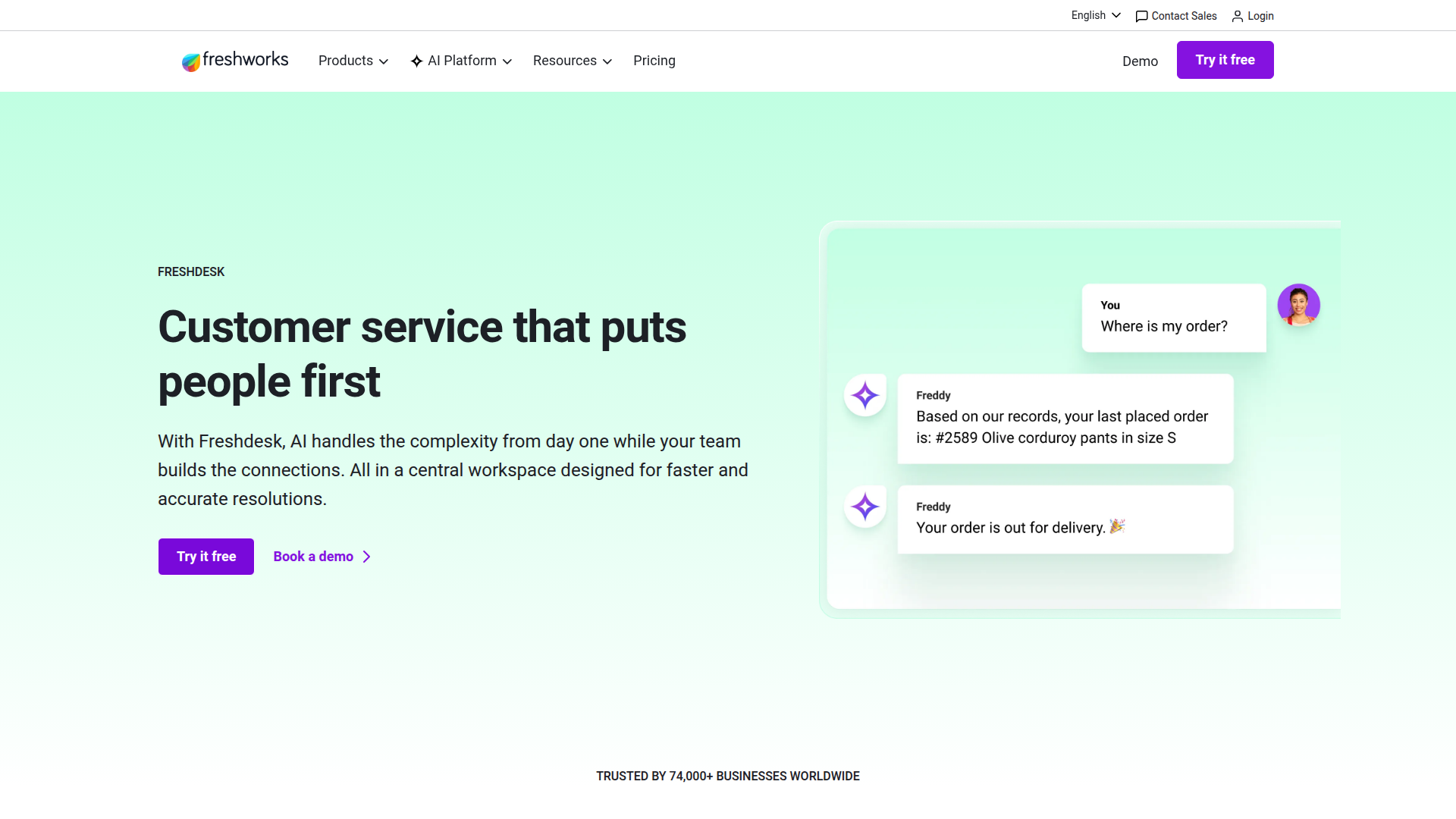Click the 'Customer service that puts people first' headline

pyautogui.click(x=422, y=354)
